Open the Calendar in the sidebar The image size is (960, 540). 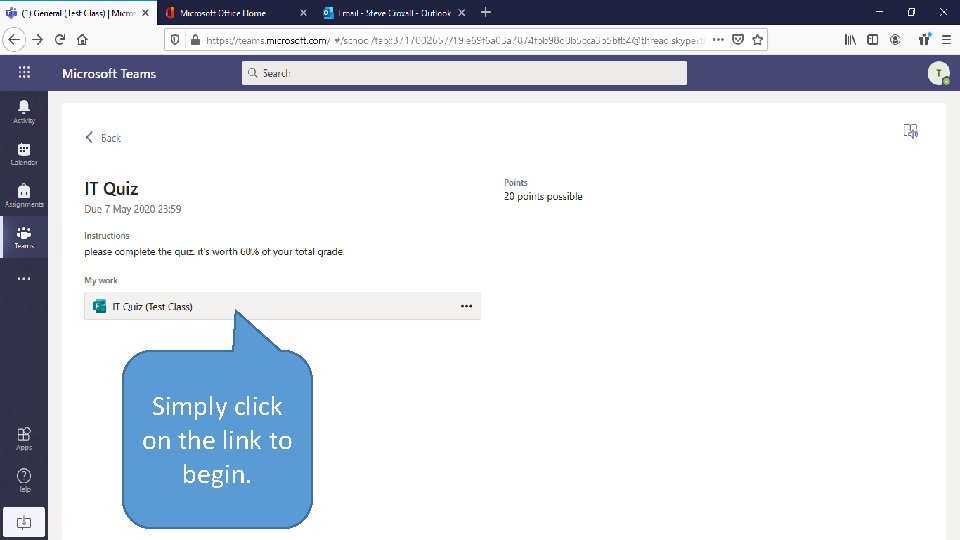[x=24, y=154]
